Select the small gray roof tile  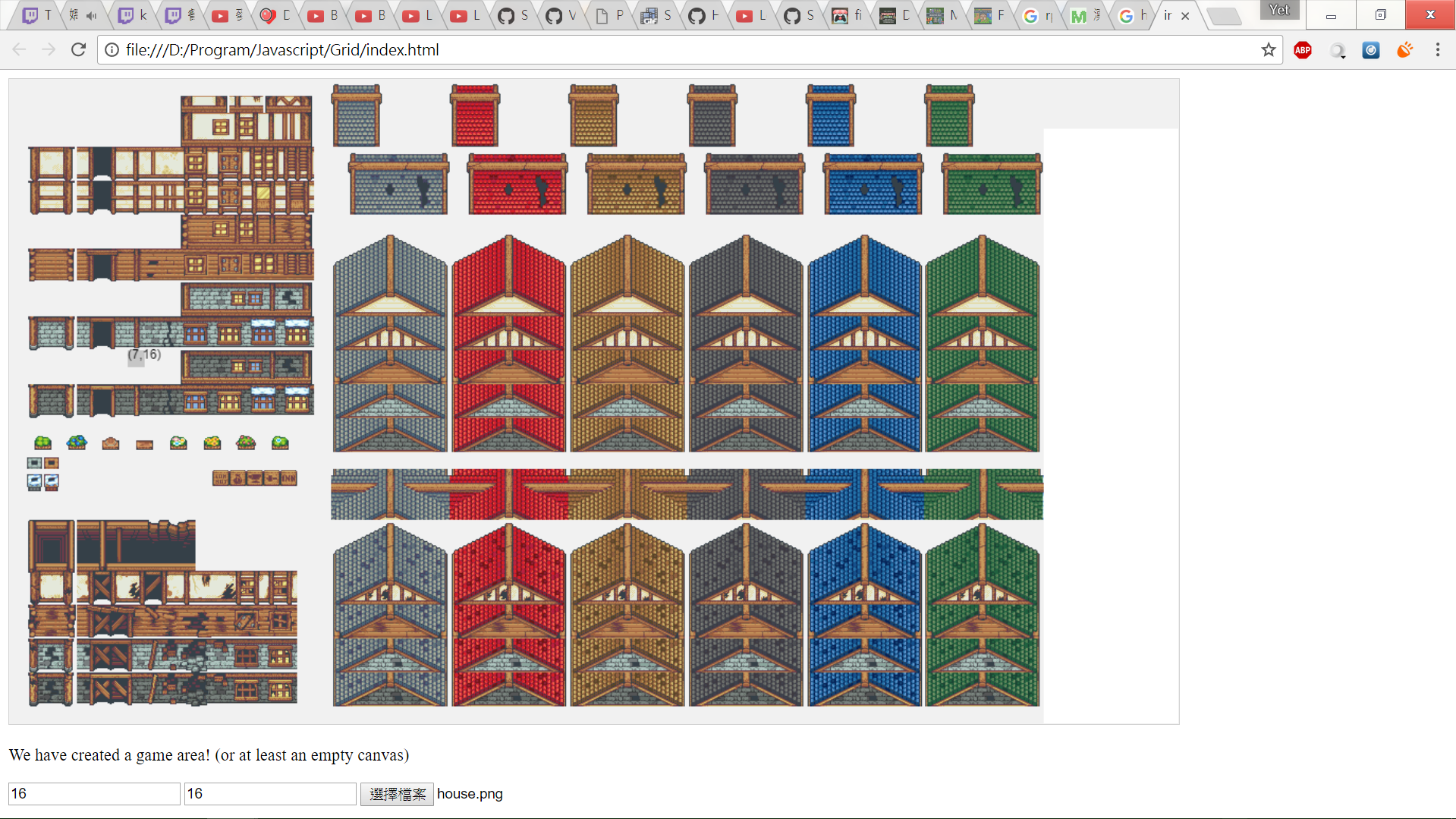click(357, 115)
